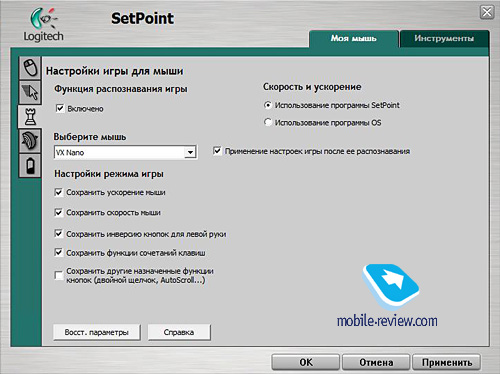Toggle Сохранить ускорение мыши checkbox

(x=59, y=192)
